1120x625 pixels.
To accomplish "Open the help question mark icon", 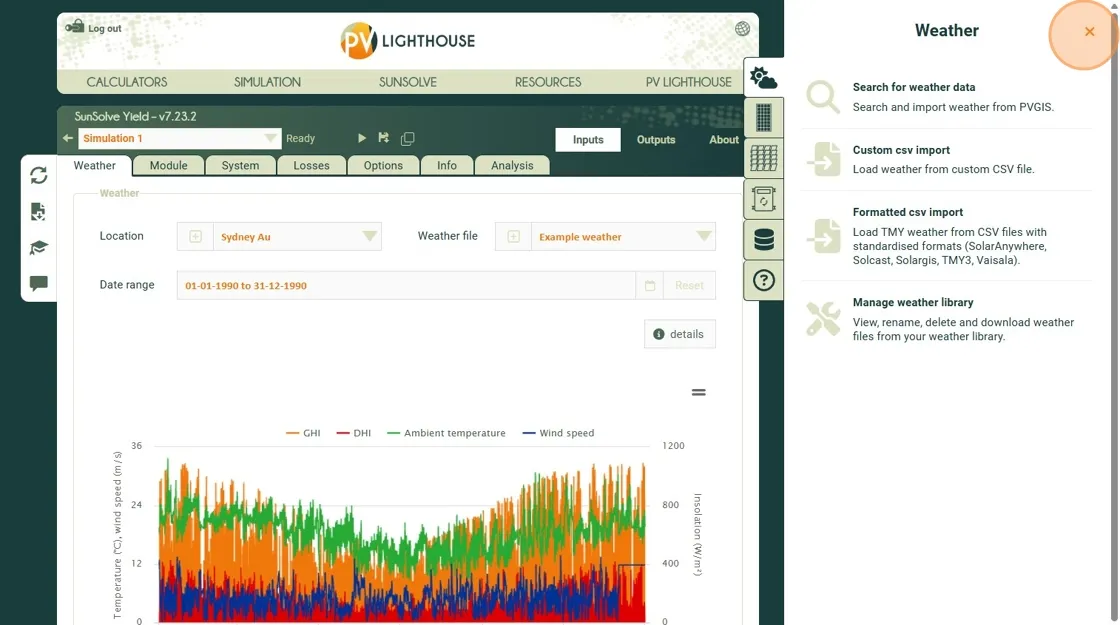I will point(764,280).
